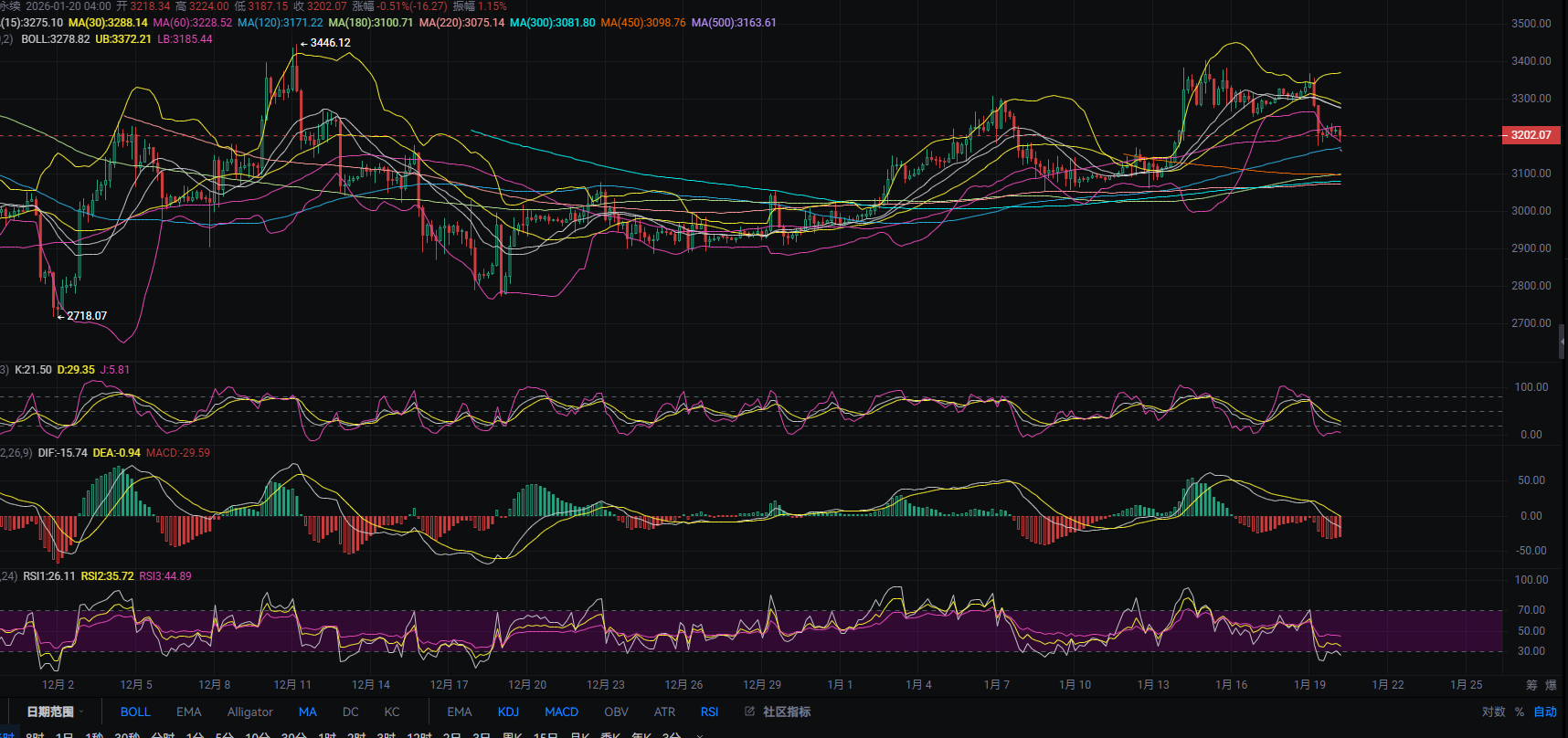Expand the collapsed right side panel arrow

(1563, 341)
